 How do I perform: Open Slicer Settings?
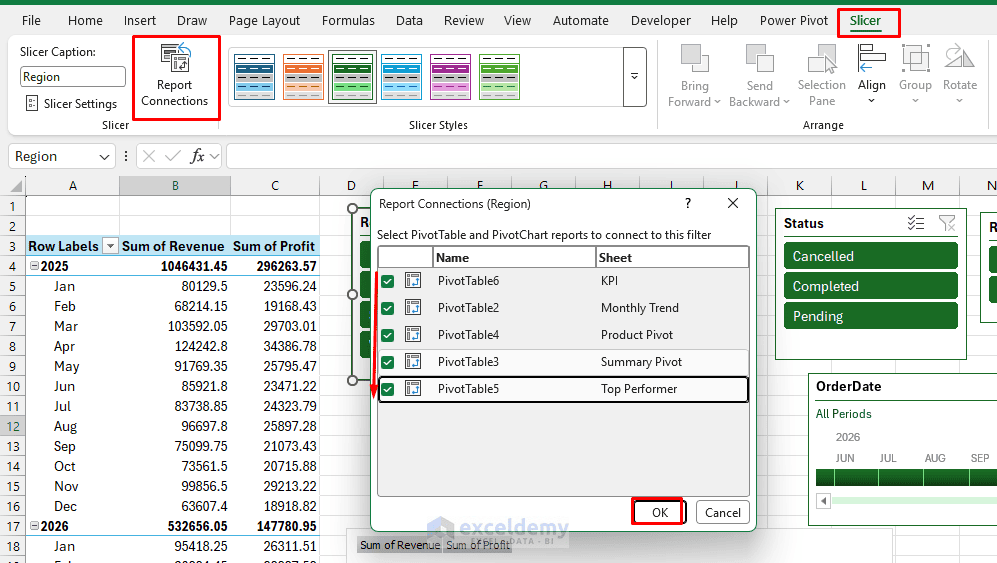click(71, 104)
